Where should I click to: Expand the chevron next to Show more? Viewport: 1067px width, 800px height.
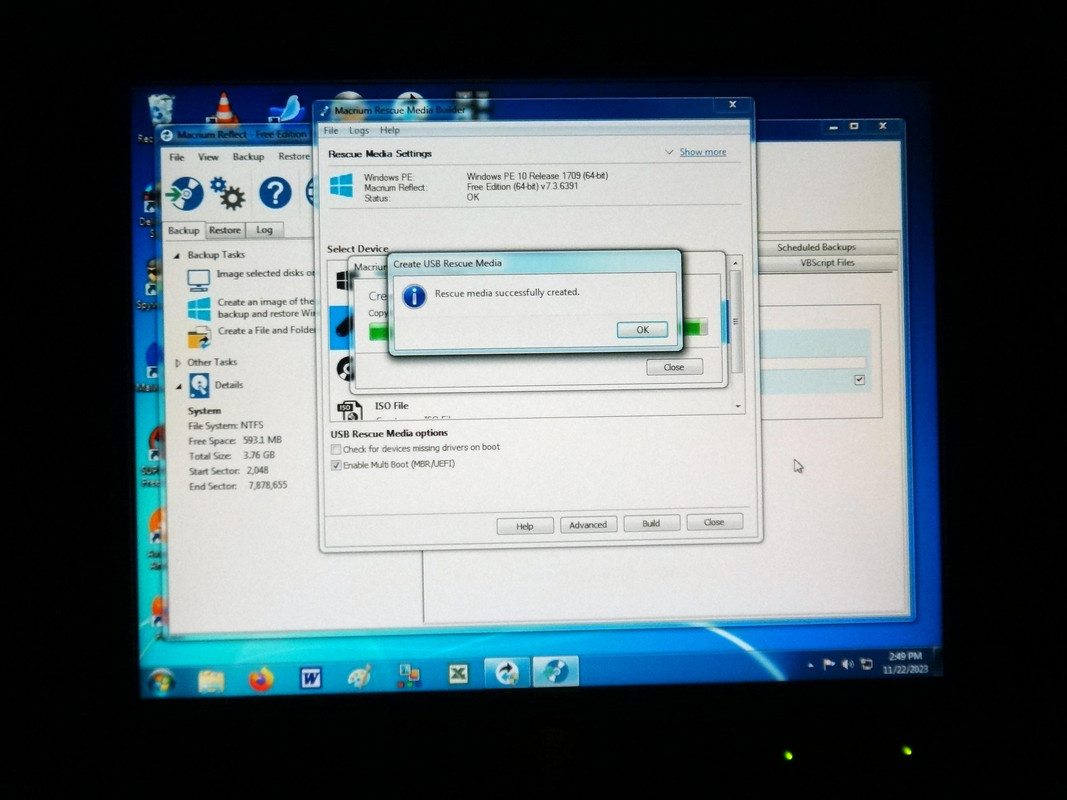(669, 152)
